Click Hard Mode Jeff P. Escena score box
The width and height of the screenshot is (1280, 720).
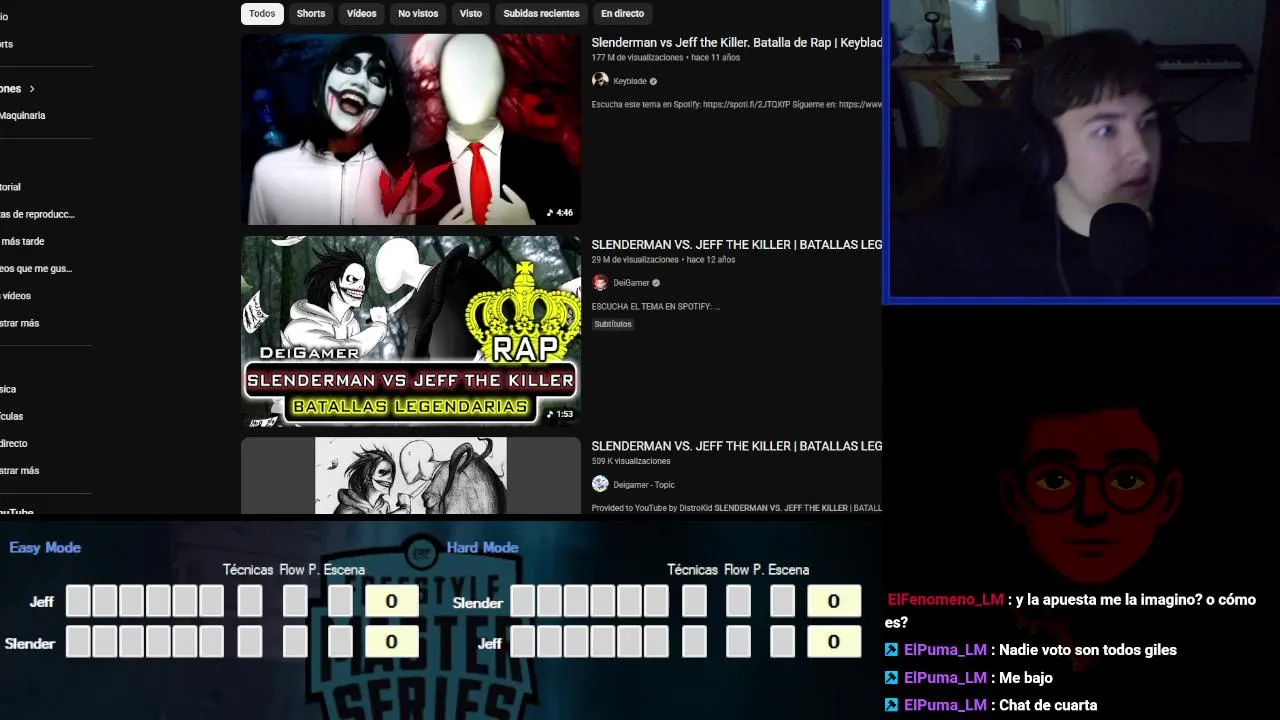pos(783,642)
